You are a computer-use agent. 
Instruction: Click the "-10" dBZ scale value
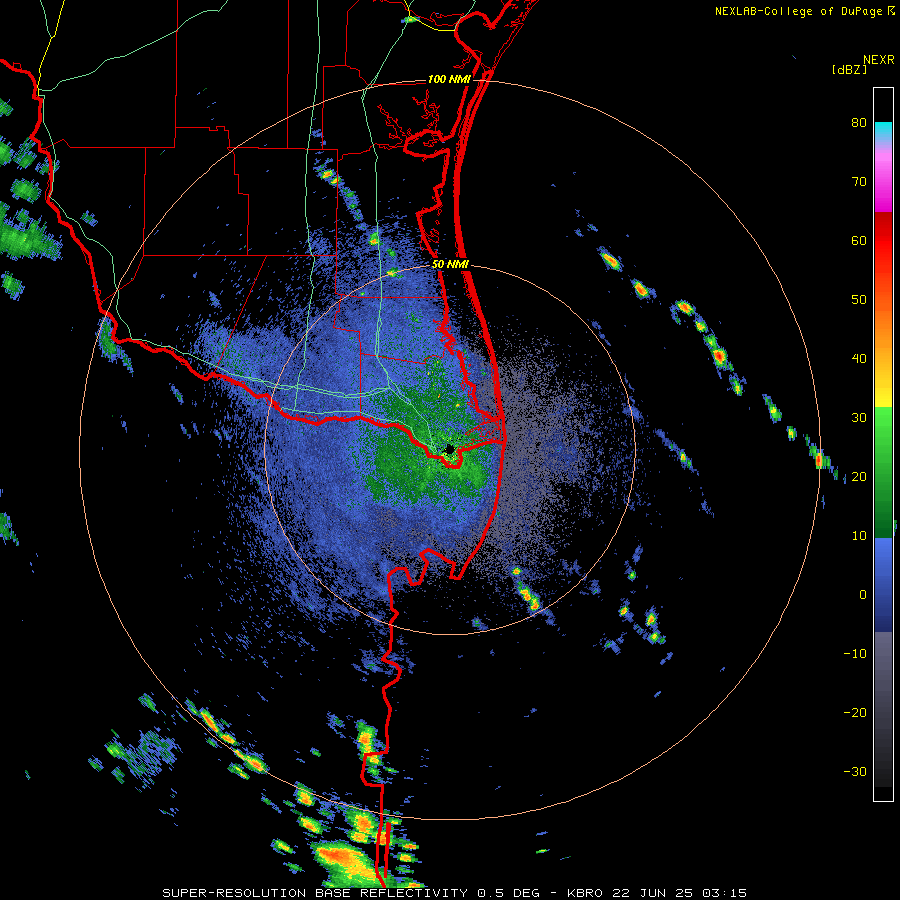pyautogui.click(x=855, y=653)
